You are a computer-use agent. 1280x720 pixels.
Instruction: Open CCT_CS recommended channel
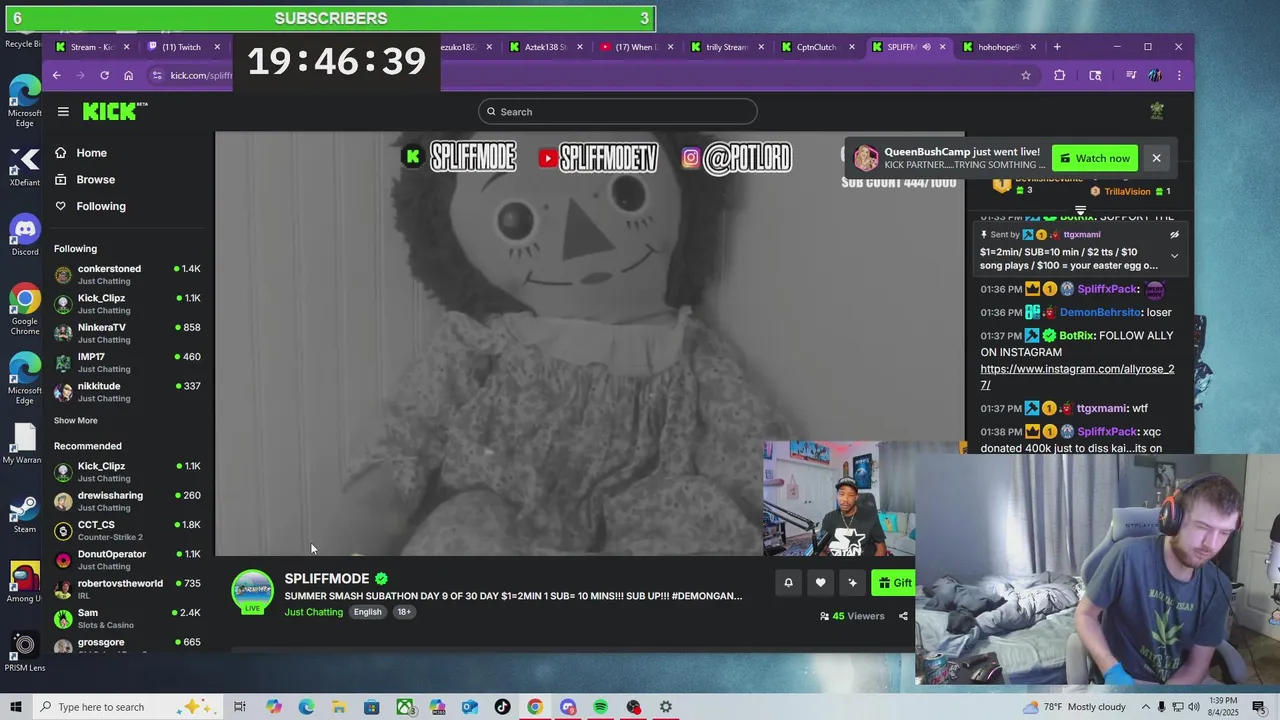click(x=128, y=530)
